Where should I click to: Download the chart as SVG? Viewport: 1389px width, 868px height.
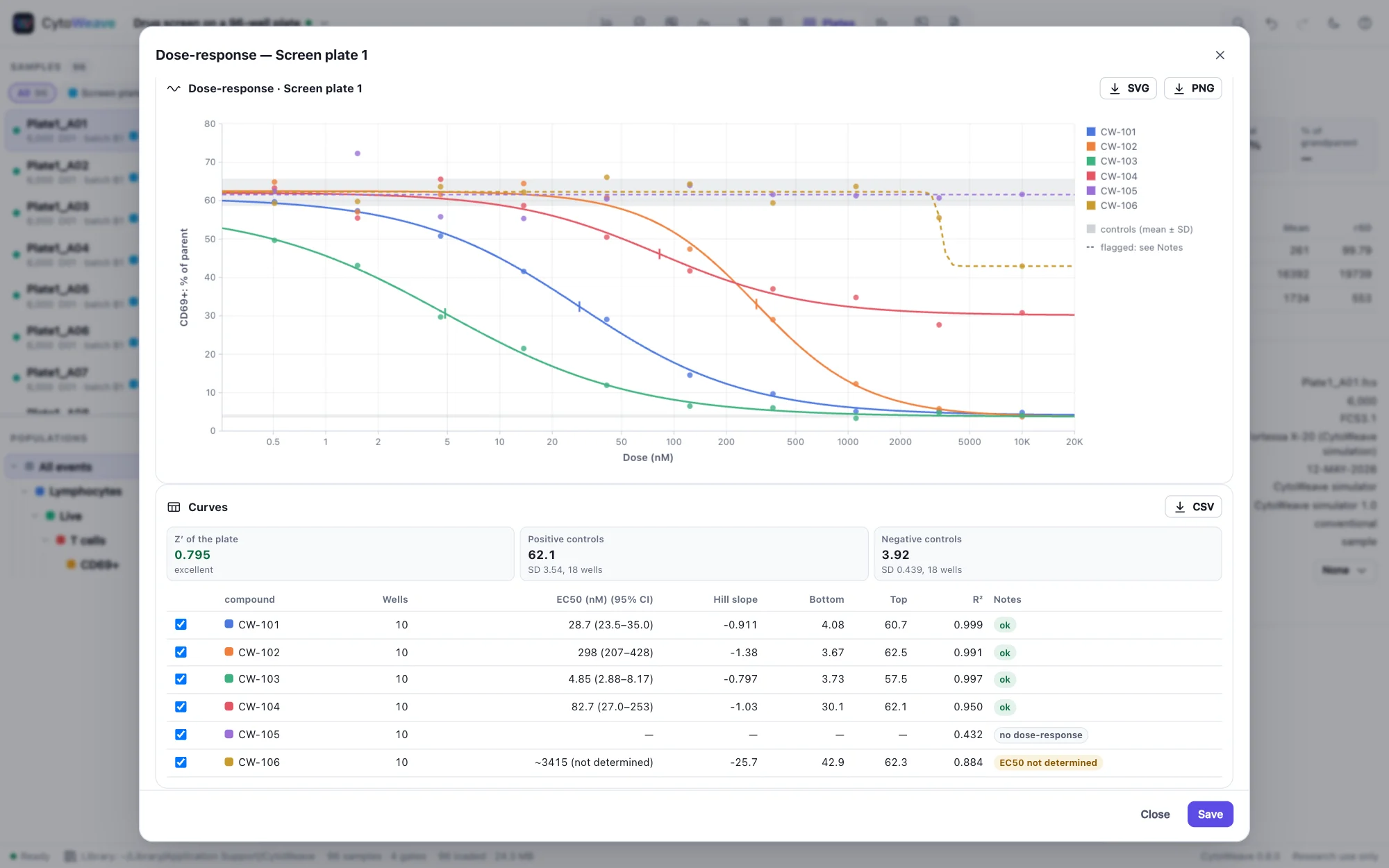(x=1128, y=88)
